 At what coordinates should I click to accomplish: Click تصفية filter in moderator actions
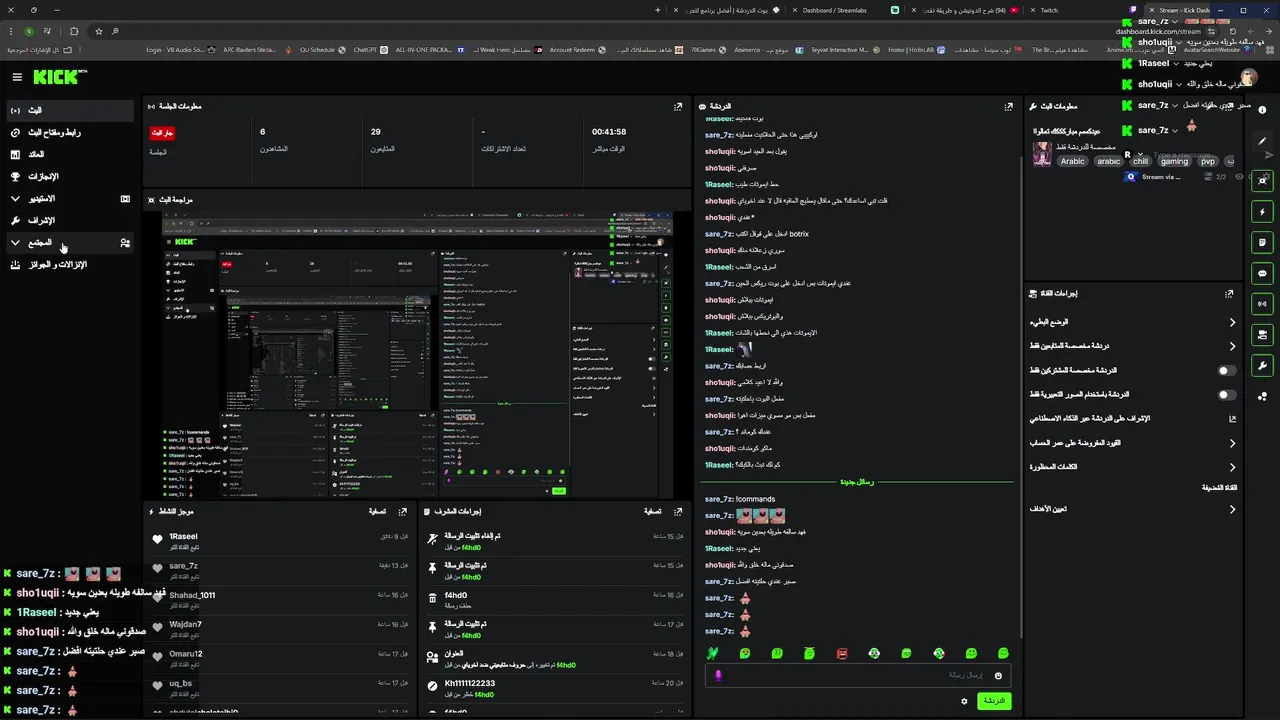(x=653, y=511)
